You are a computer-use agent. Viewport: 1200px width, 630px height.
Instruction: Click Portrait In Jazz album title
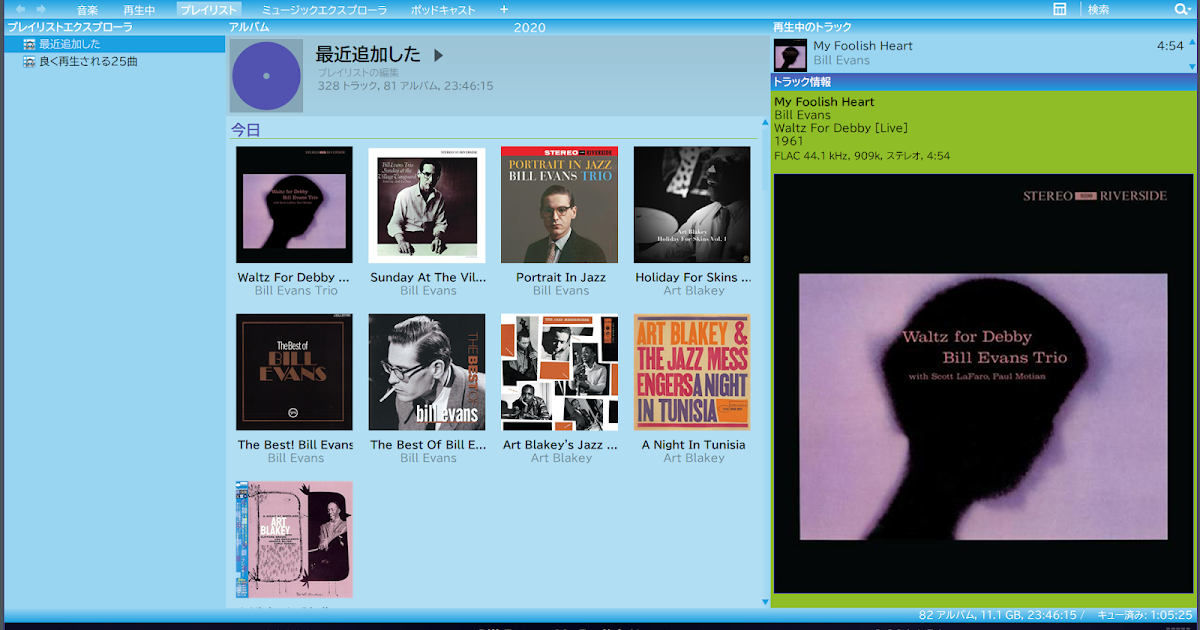(x=561, y=277)
